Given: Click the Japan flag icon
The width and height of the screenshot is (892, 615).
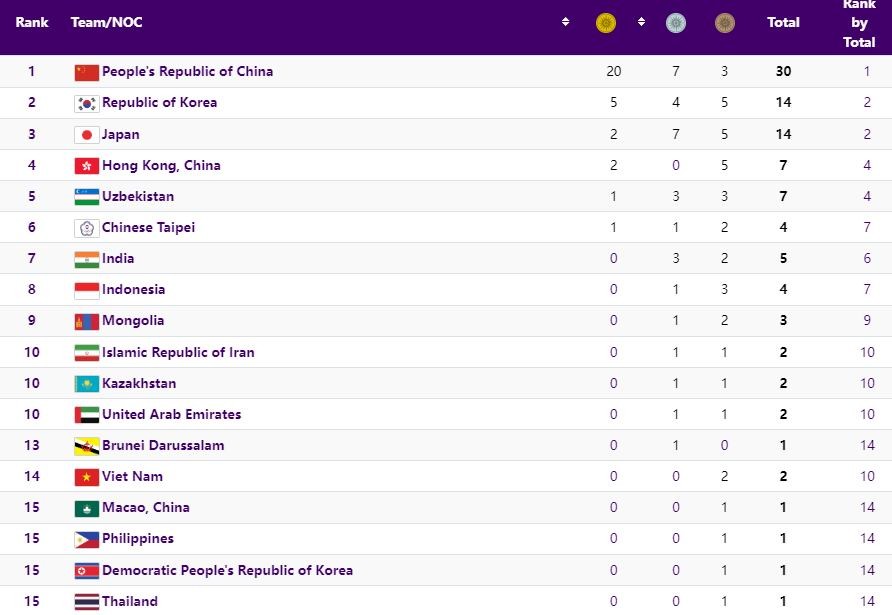Looking at the screenshot, I should [x=85, y=133].
